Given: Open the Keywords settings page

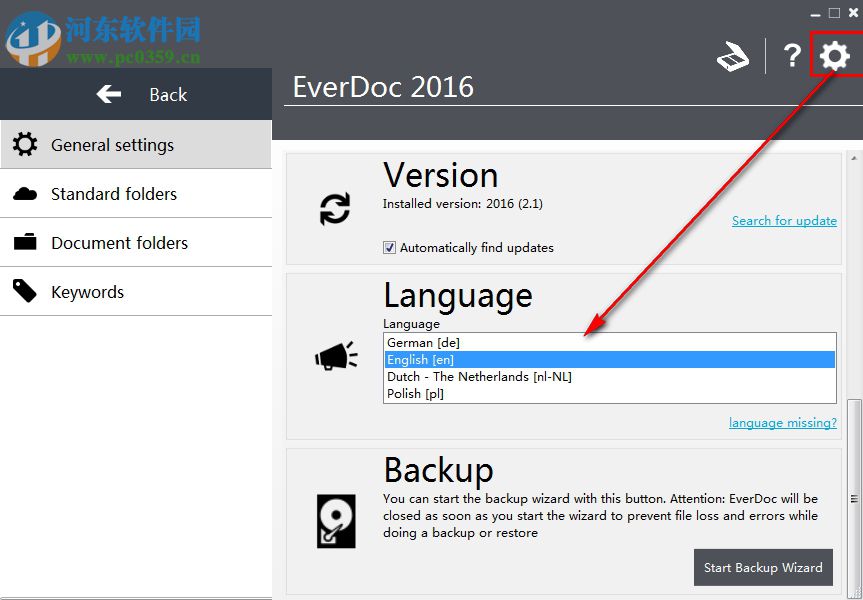Looking at the screenshot, I should click(87, 291).
